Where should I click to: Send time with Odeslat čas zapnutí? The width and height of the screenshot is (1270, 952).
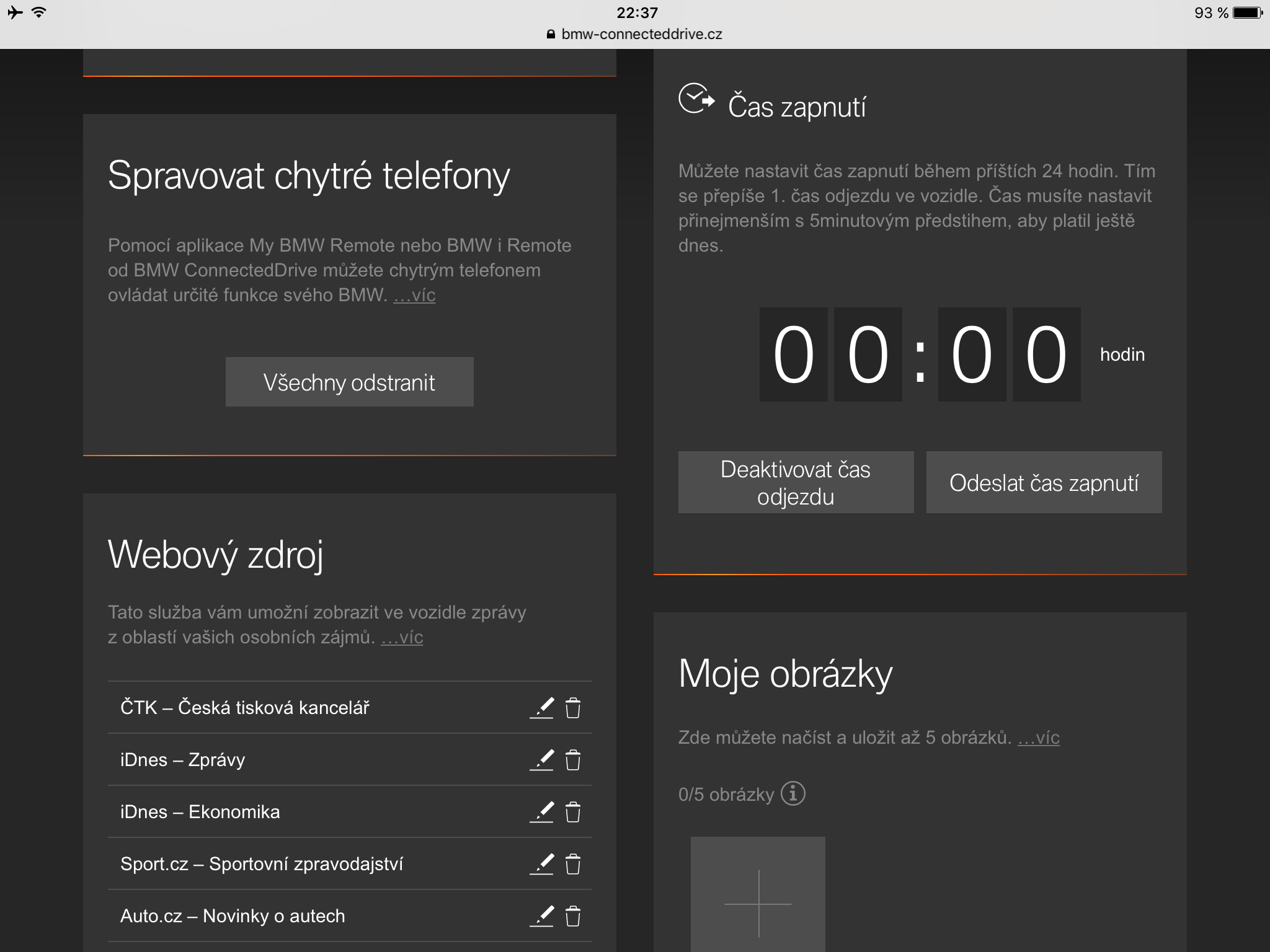coord(1044,482)
